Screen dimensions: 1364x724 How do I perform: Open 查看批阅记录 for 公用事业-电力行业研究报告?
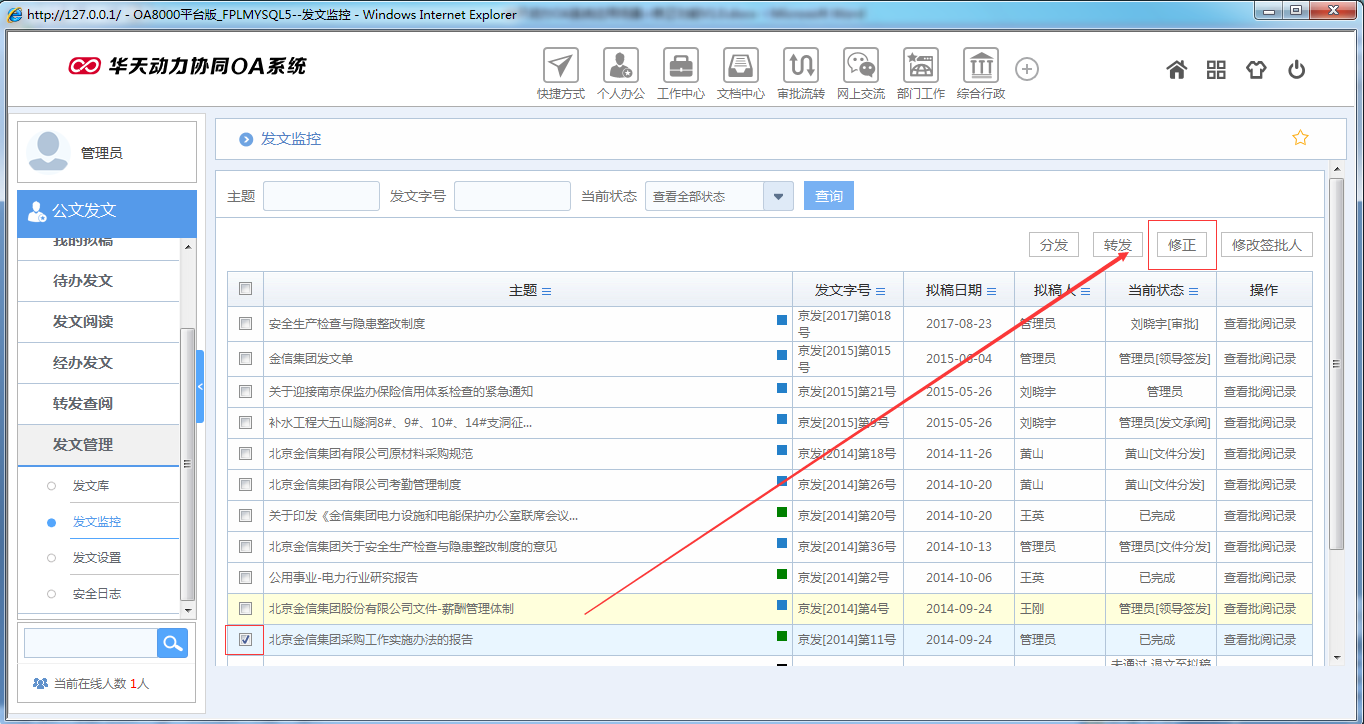tap(1266, 577)
